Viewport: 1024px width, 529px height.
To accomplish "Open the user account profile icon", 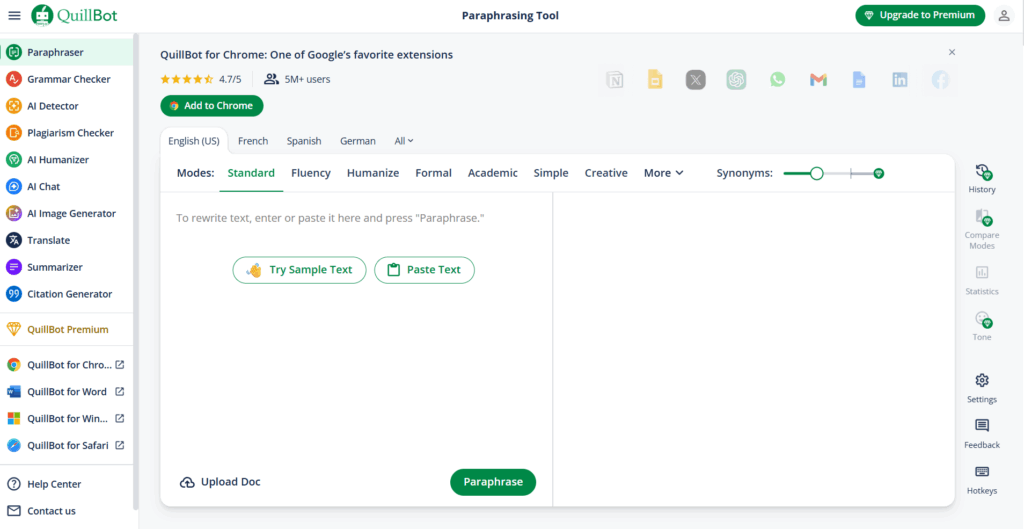I will pos(1004,16).
